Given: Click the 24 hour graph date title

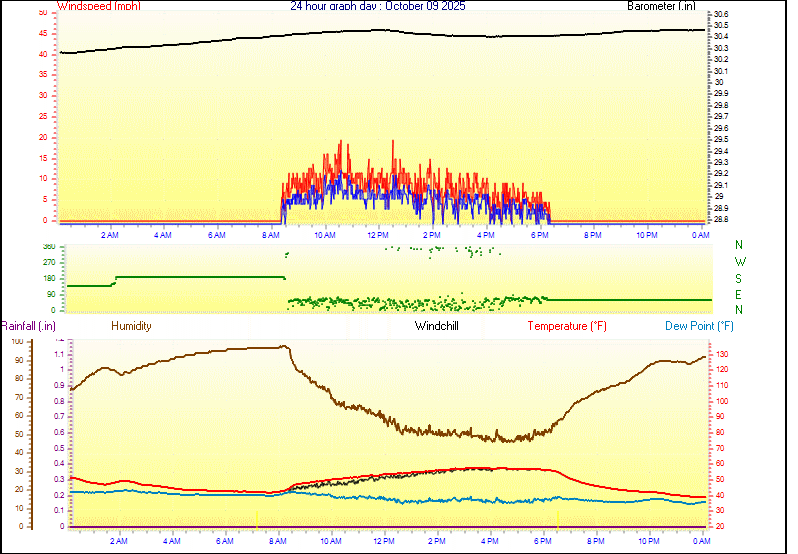Looking at the screenshot, I should [x=377, y=6].
